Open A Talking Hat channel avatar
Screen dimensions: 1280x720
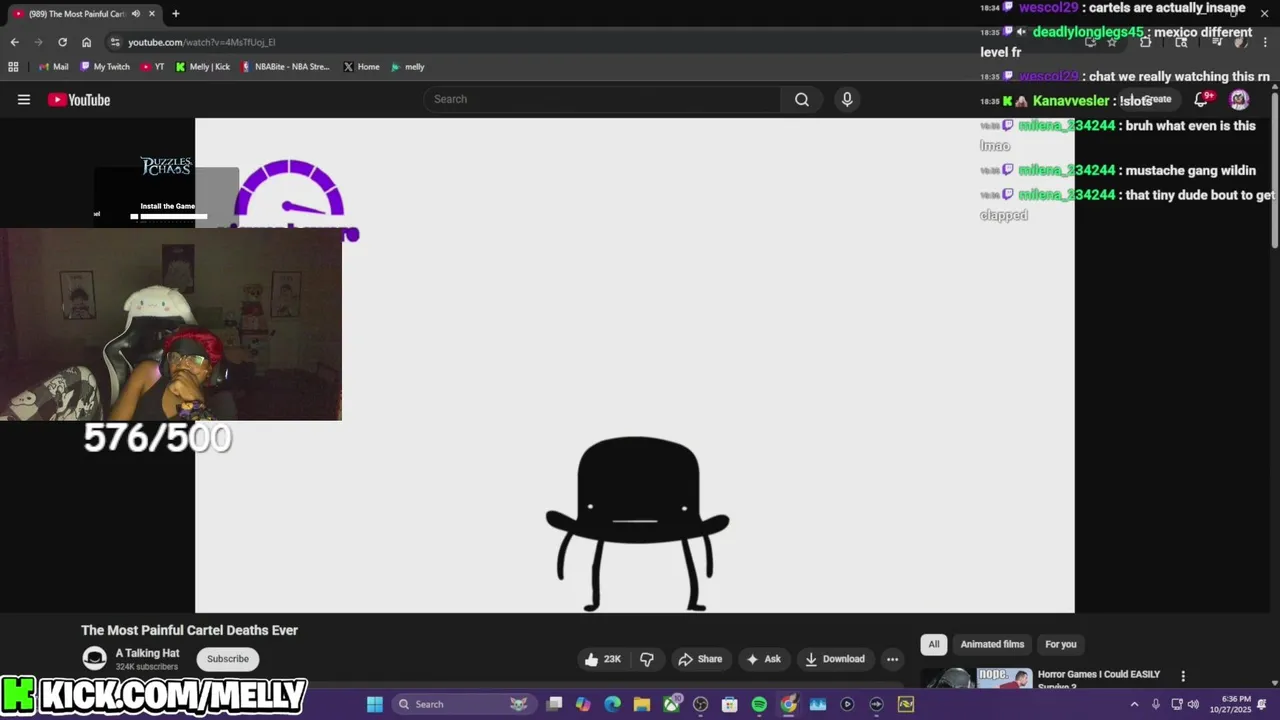(x=95, y=658)
